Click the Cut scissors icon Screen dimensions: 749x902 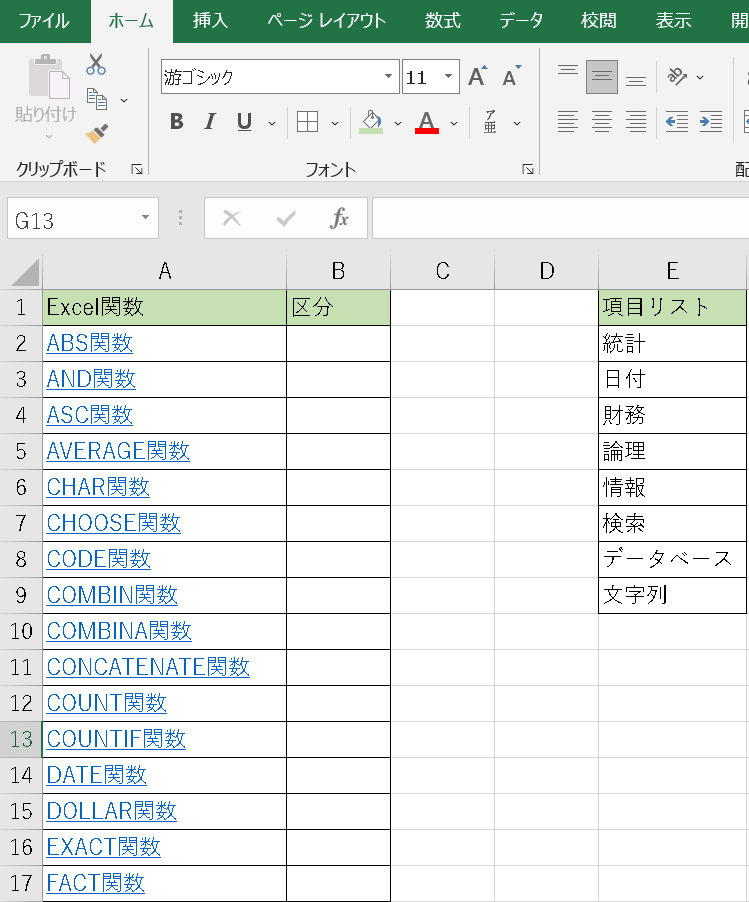click(95, 64)
